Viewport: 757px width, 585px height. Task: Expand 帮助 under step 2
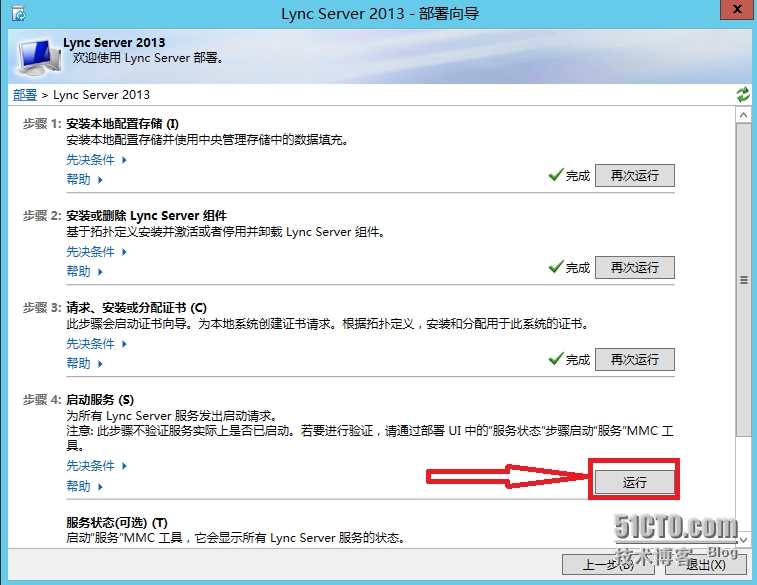[84, 271]
